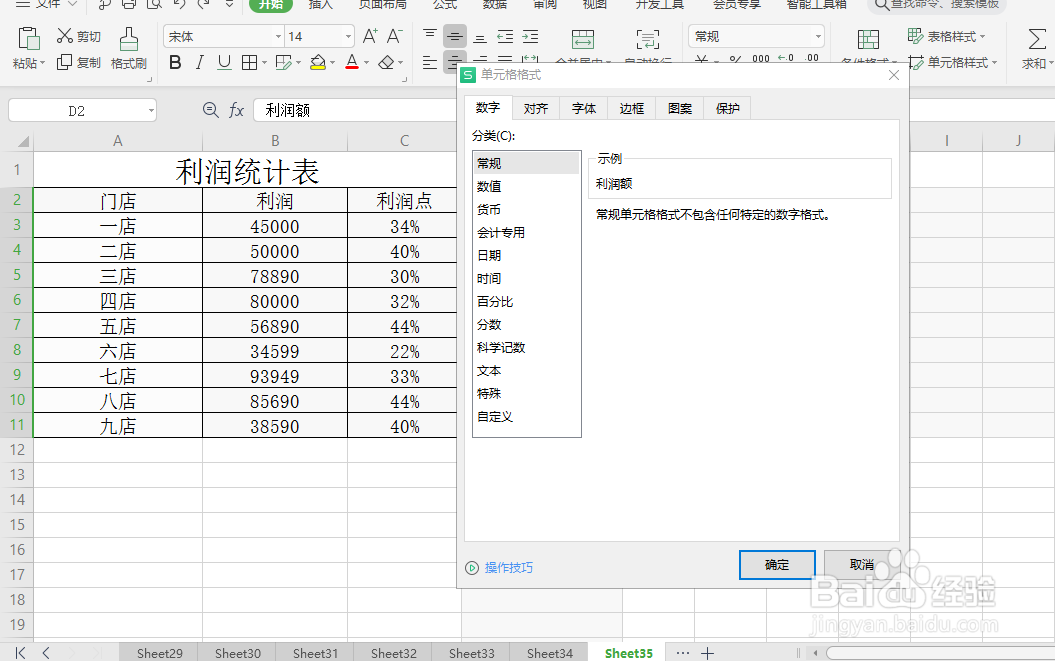The height and width of the screenshot is (661, 1055).
Task: Click the Merge Cells icon
Action: [583, 40]
